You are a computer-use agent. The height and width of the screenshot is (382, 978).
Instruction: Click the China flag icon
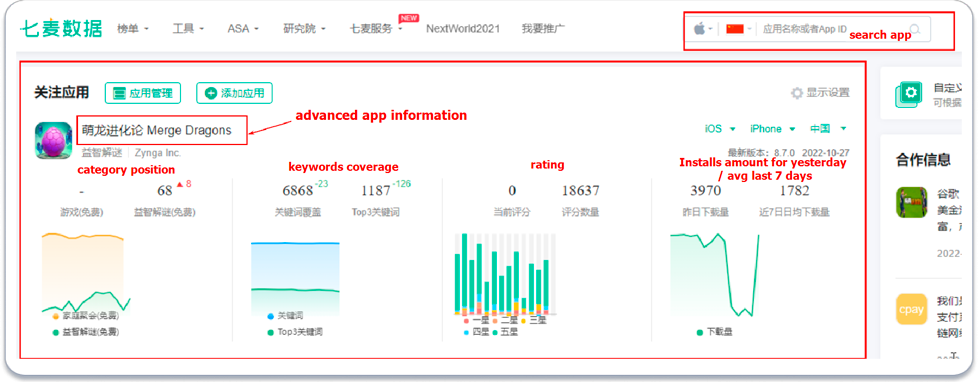(735, 29)
